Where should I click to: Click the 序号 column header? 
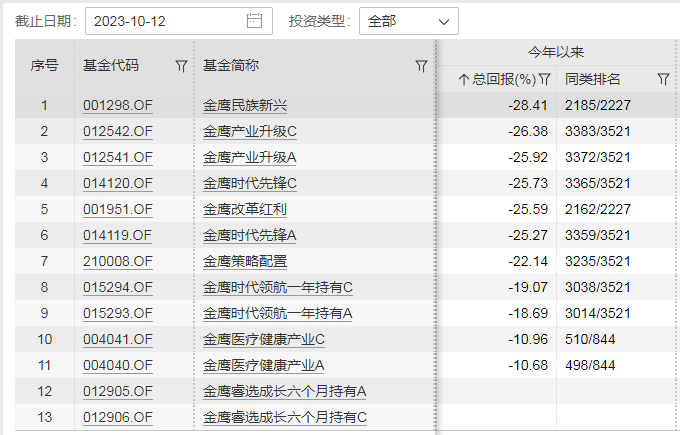click(x=44, y=66)
